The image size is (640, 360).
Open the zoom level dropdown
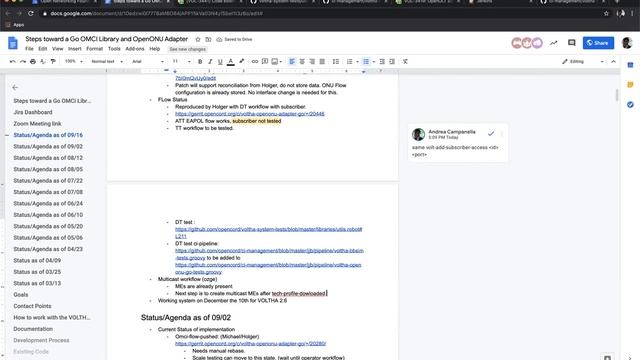coord(74,62)
